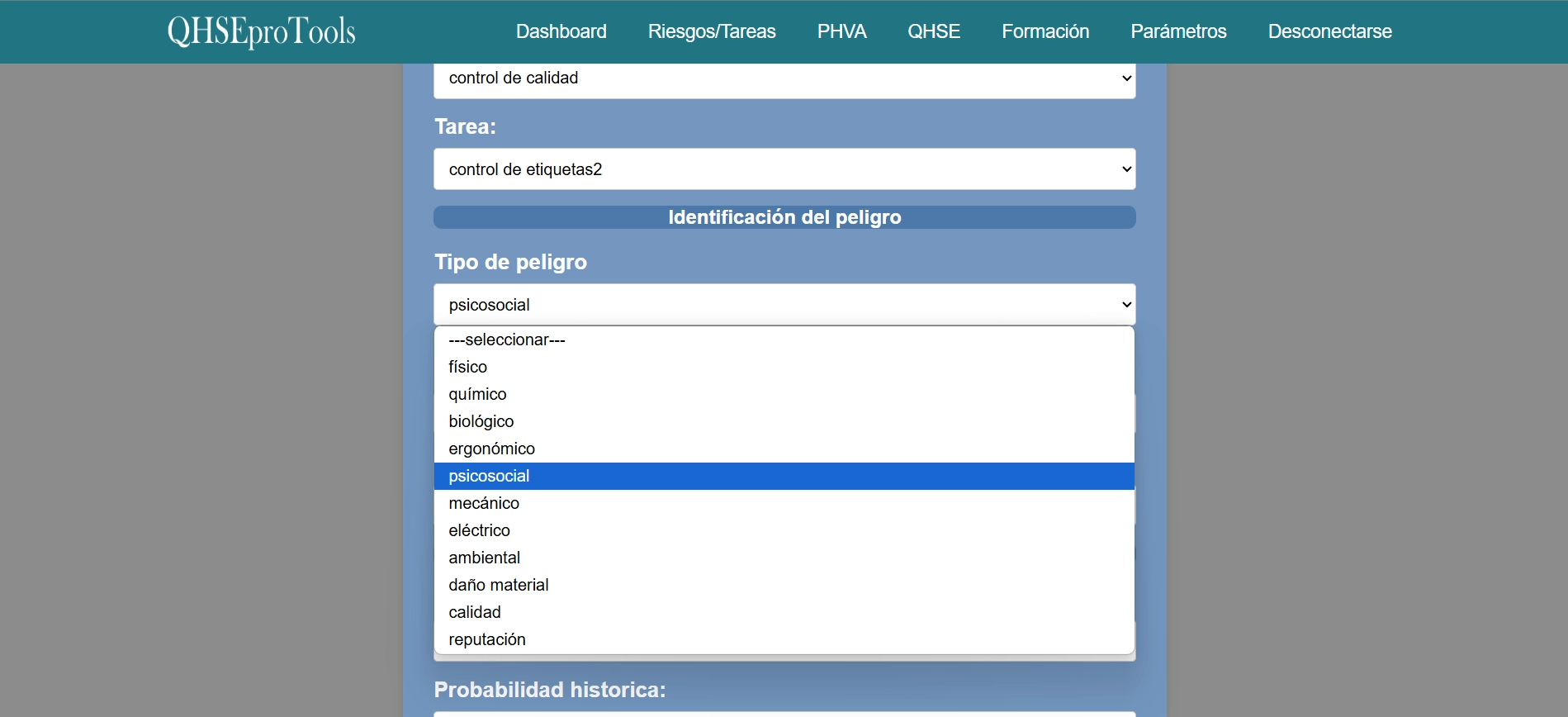Open the PHVA navigation link
This screenshot has height=717, width=1568.
click(841, 31)
